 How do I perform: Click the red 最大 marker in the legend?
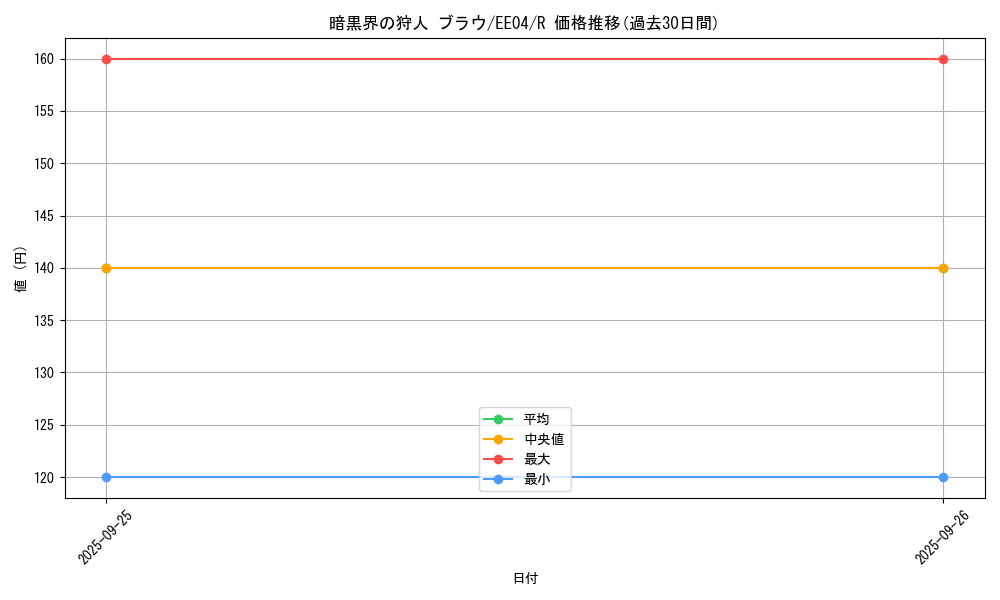[x=498, y=459]
